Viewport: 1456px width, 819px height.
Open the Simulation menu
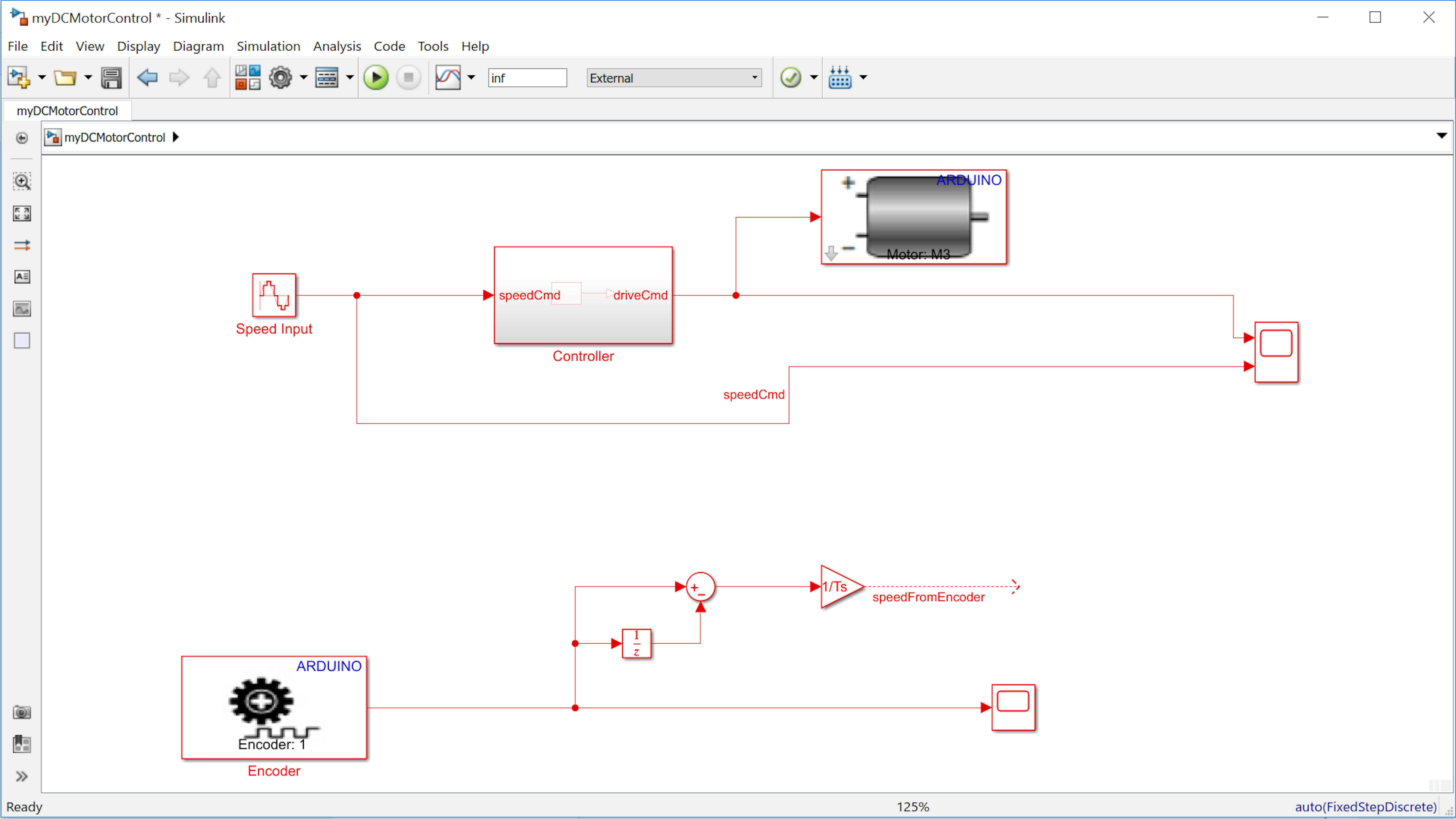point(268,46)
